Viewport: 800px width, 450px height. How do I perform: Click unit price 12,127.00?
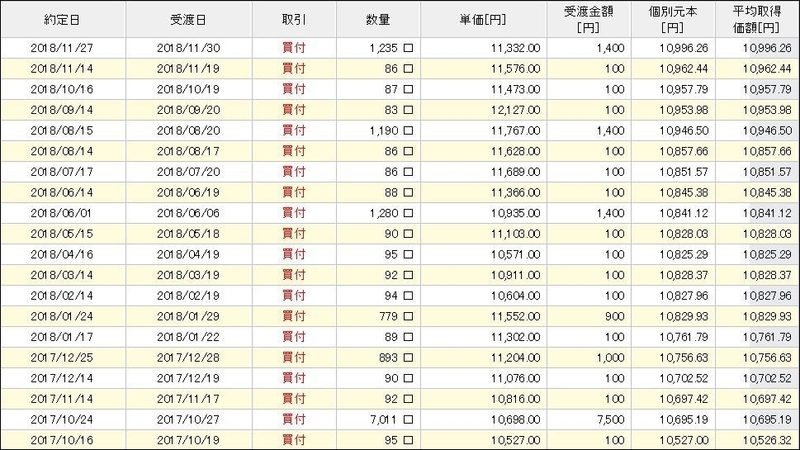(x=515, y=110)
